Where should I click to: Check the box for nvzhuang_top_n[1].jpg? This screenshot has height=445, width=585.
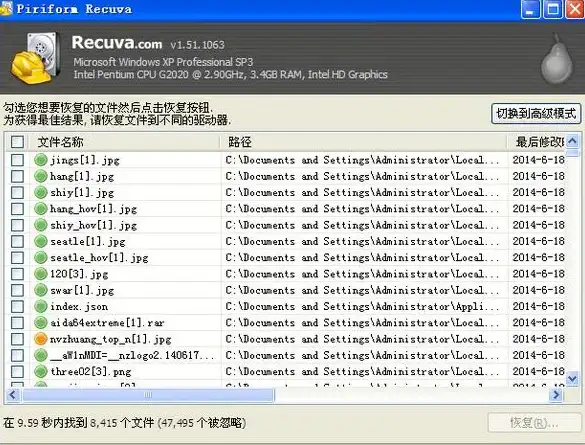(x=17, y=339)
